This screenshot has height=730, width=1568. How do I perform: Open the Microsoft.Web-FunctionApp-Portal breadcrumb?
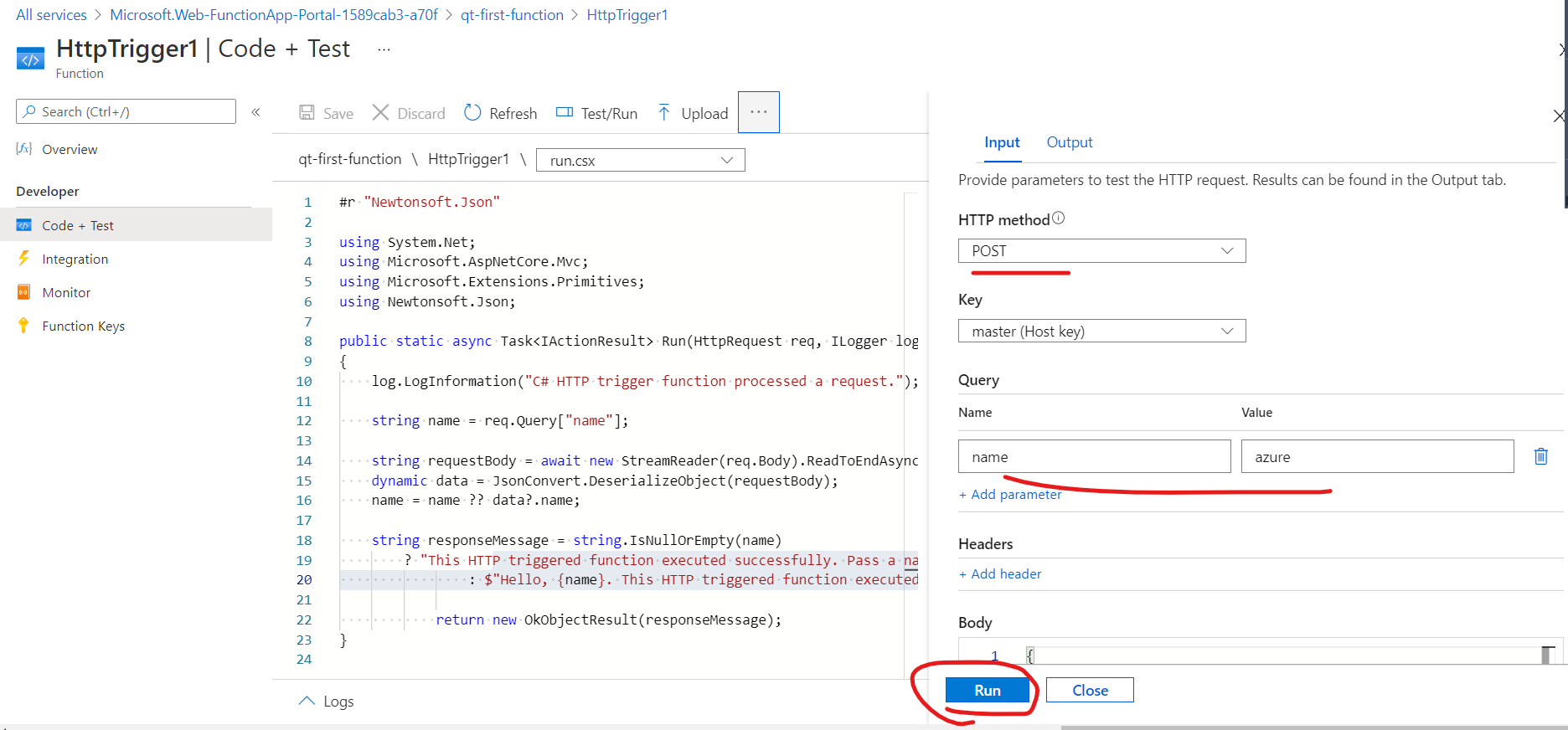click(x=274, y=15)
